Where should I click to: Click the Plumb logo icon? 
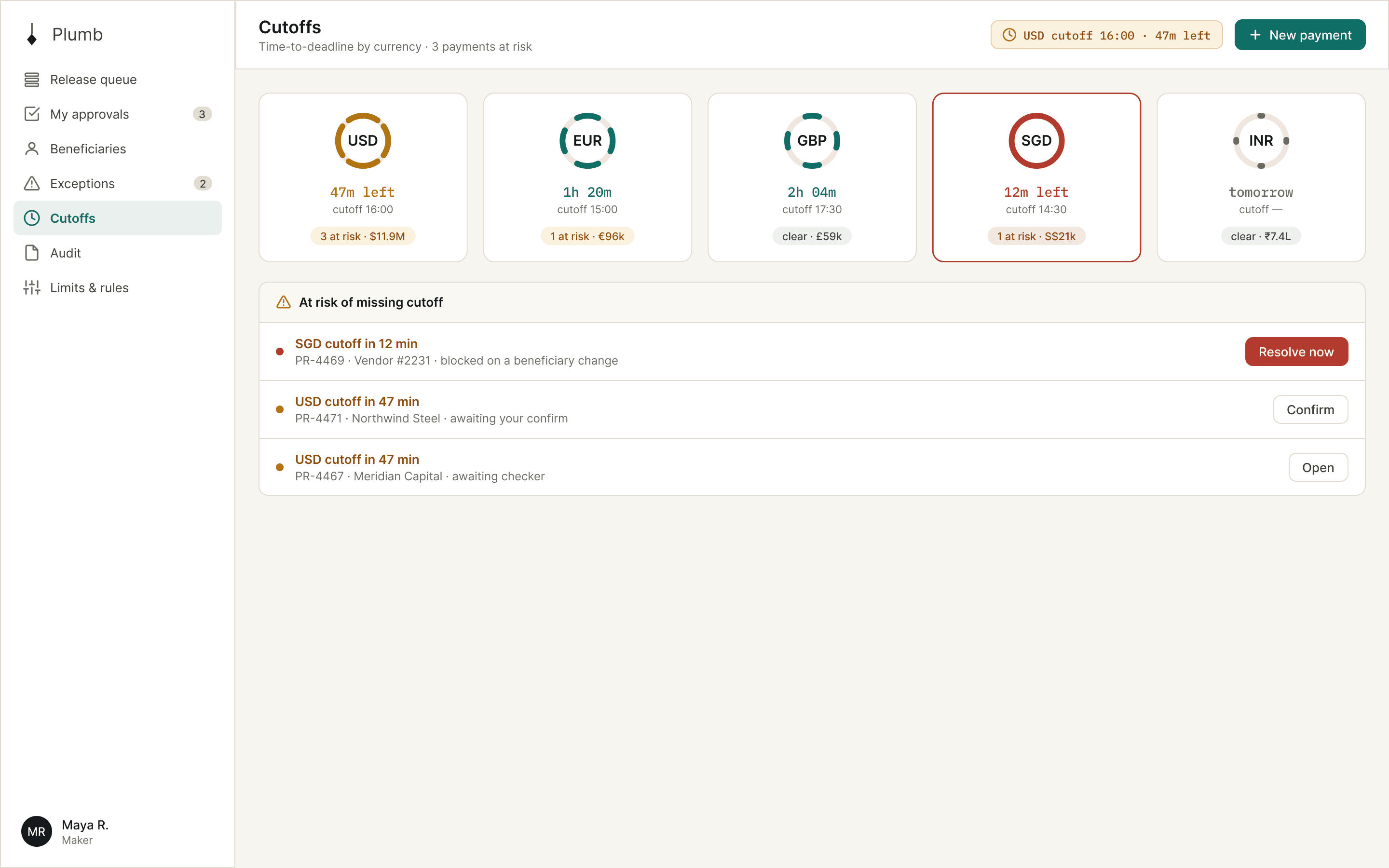(x=32, y=34)
